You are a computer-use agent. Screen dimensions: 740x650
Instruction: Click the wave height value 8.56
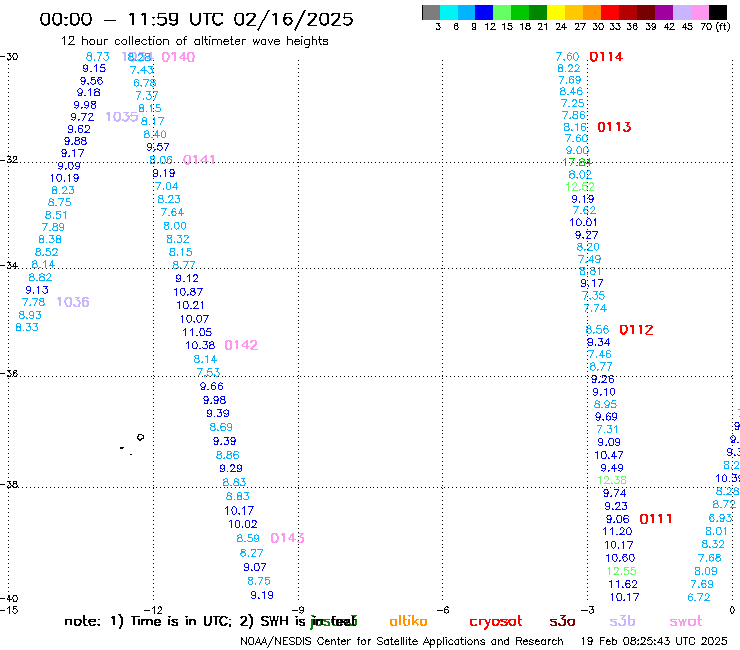click(x=597, y=330)
